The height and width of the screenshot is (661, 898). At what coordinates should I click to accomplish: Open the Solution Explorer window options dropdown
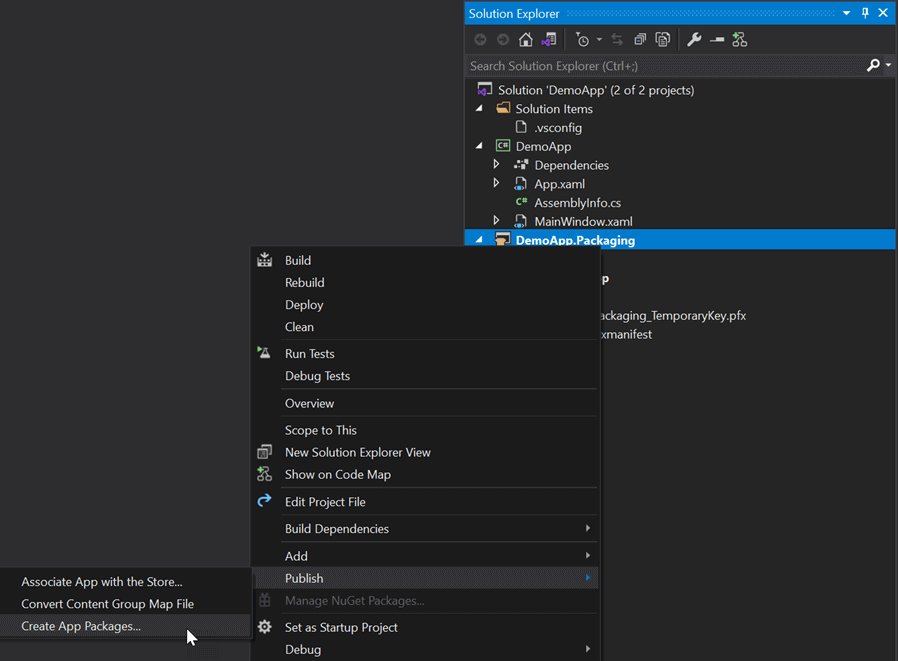click(847, 13)
